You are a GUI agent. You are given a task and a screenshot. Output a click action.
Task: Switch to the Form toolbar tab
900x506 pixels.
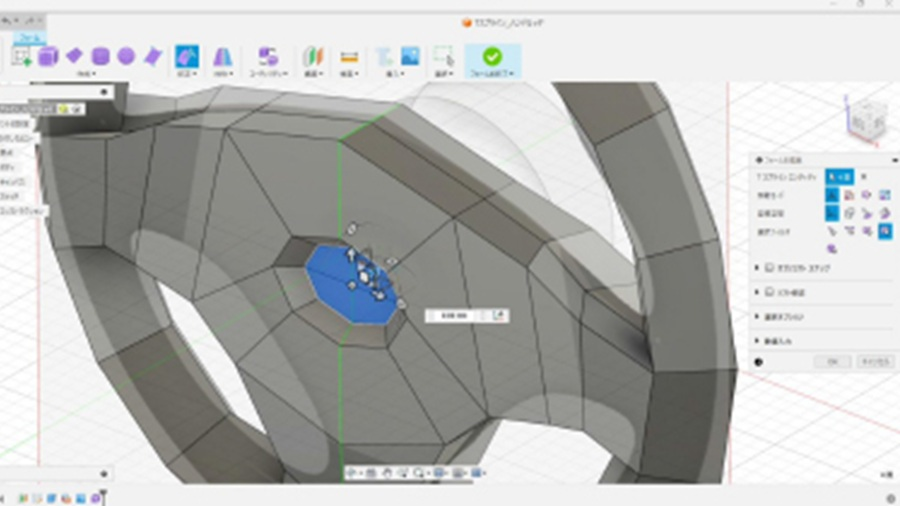click(x=29, y=38)
